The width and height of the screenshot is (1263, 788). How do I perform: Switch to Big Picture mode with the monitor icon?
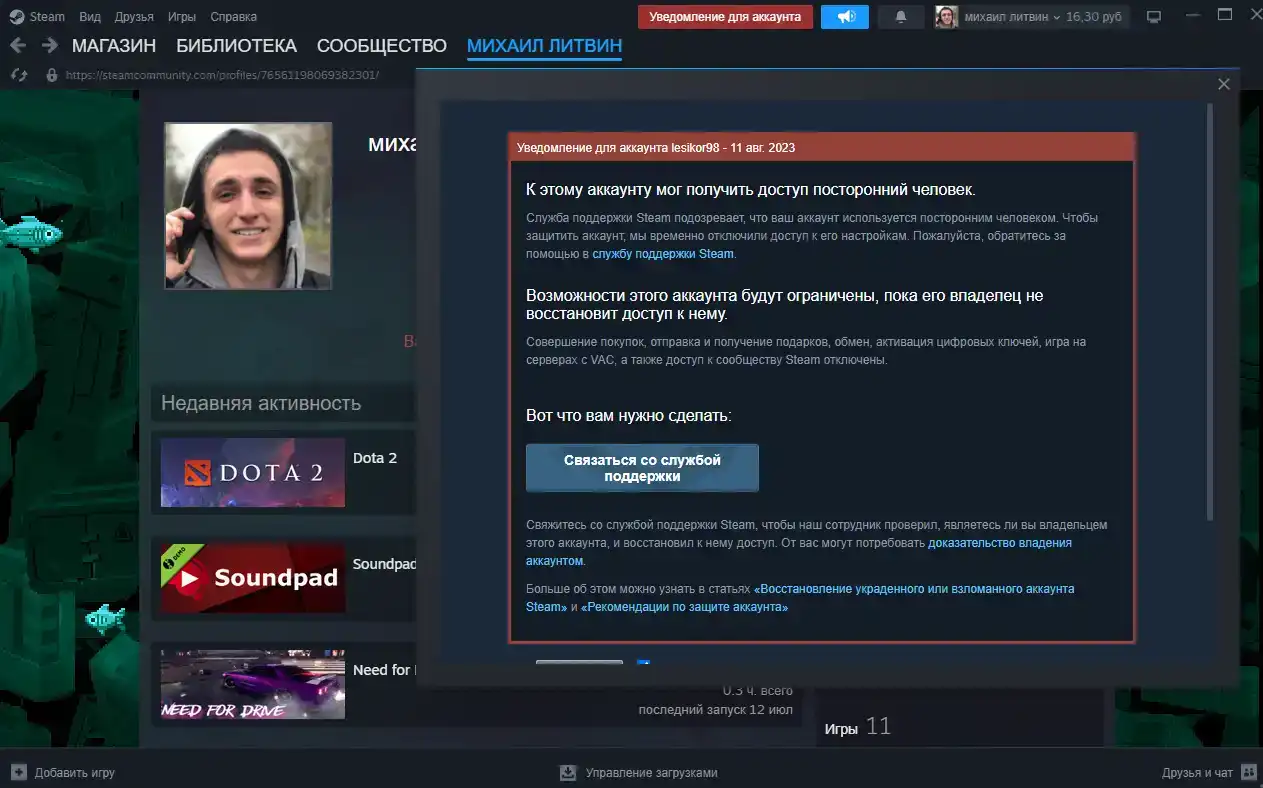[1154, 17]
